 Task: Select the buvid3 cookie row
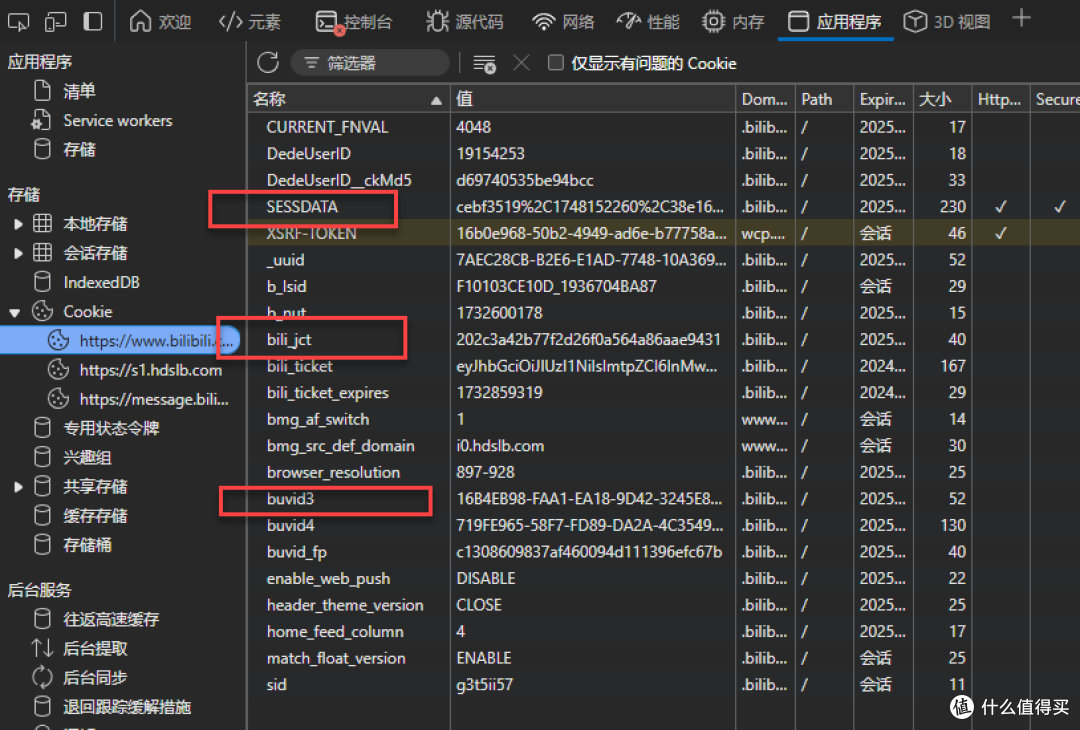pyautogui.click(x=664, y=499)
